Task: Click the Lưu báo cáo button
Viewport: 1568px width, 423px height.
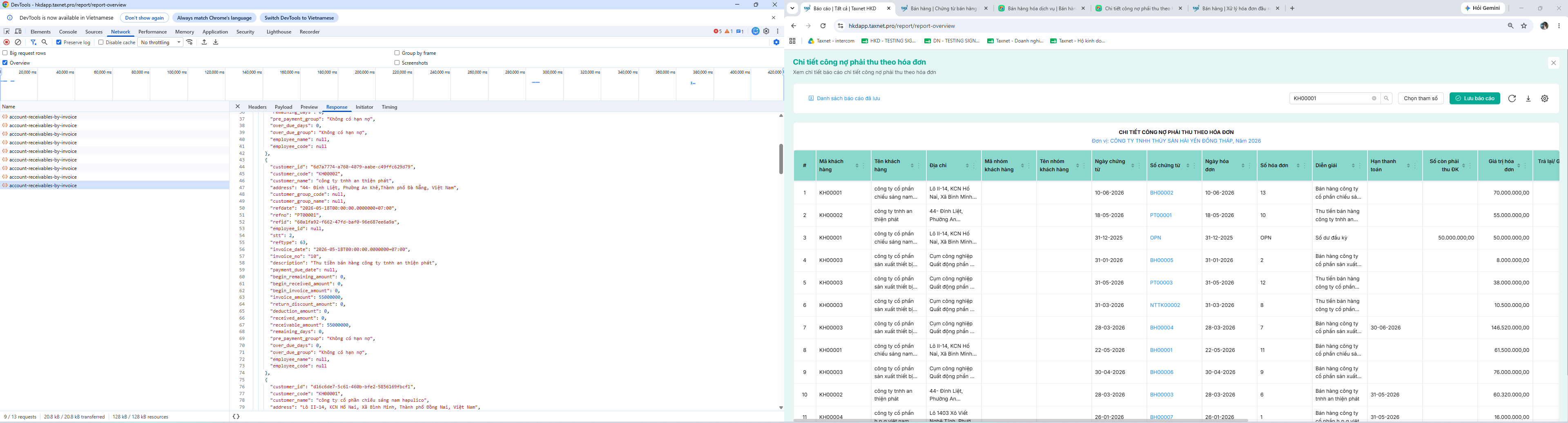Action: pos(1475,99)
